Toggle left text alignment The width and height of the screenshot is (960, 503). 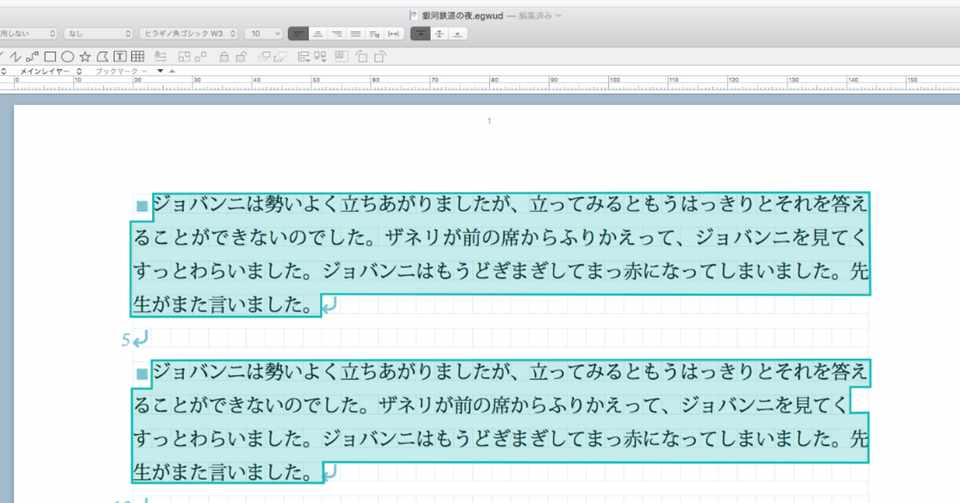tap(298, 34)
